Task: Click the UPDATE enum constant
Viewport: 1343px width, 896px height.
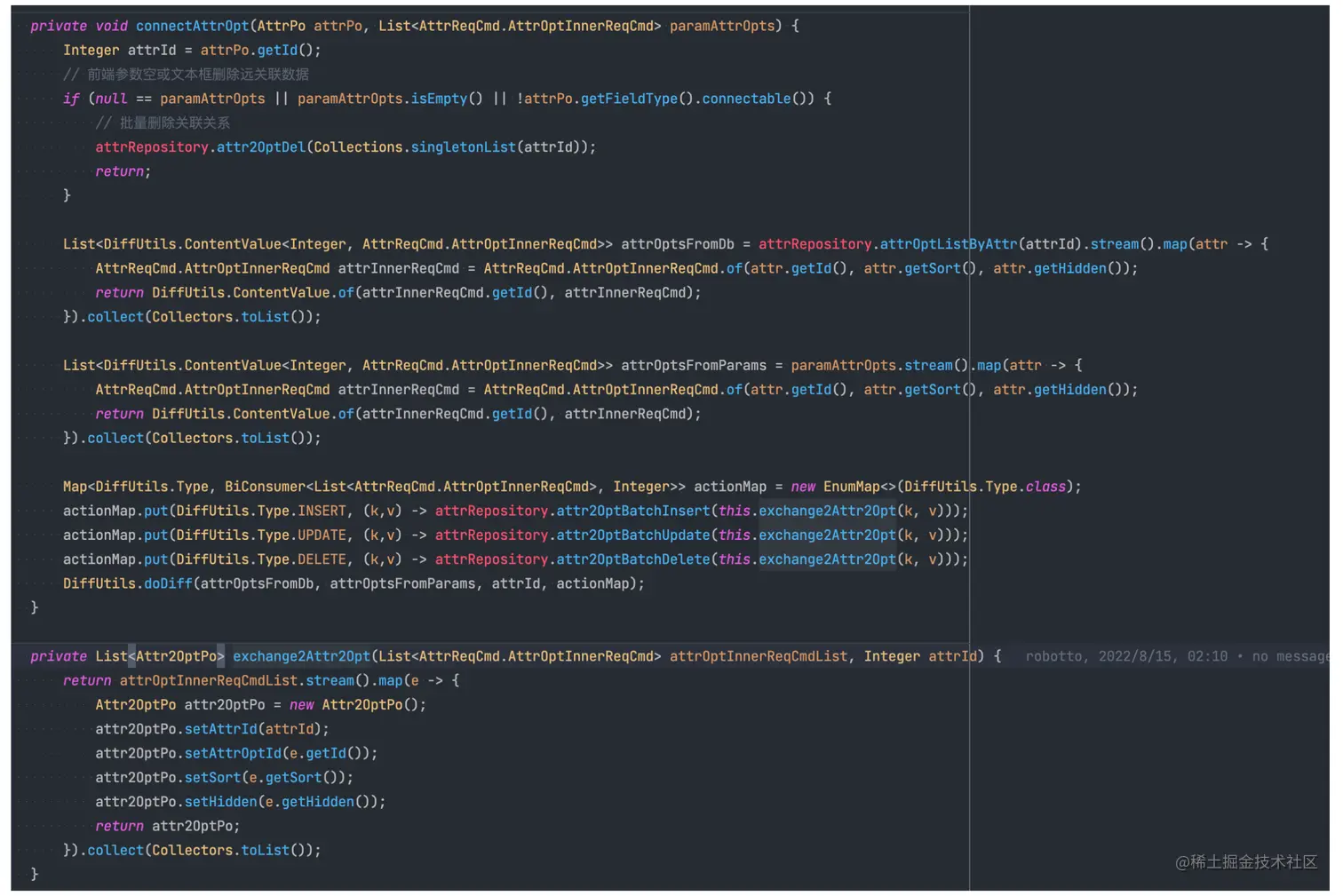Action: 322,535
